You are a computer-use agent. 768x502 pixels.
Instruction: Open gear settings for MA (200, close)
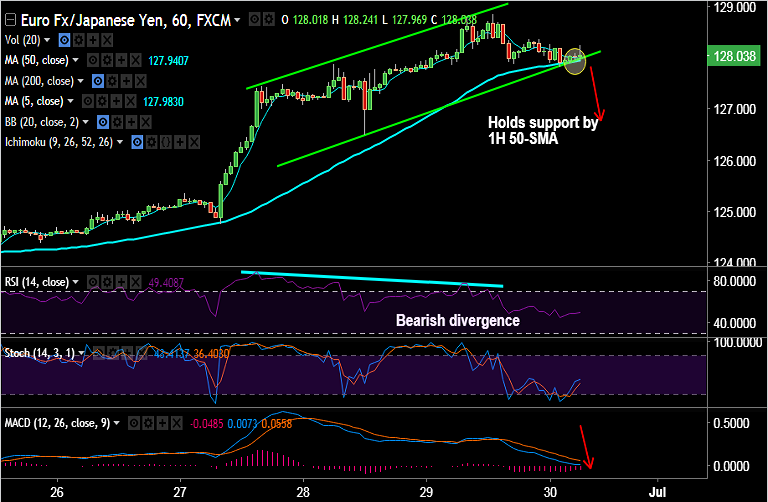point(112,81)
